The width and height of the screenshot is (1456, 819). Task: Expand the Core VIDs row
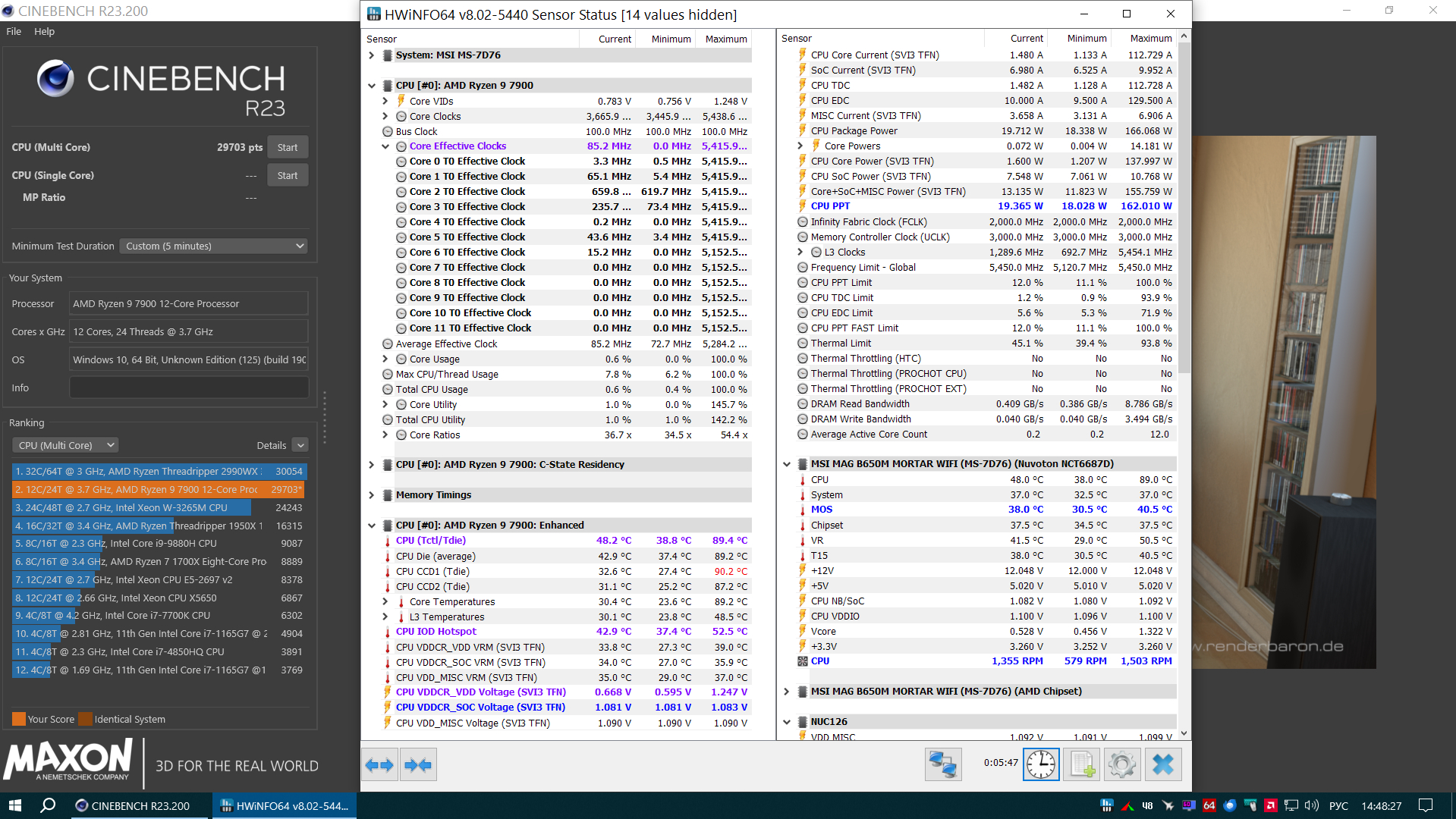tap(385, 101)
